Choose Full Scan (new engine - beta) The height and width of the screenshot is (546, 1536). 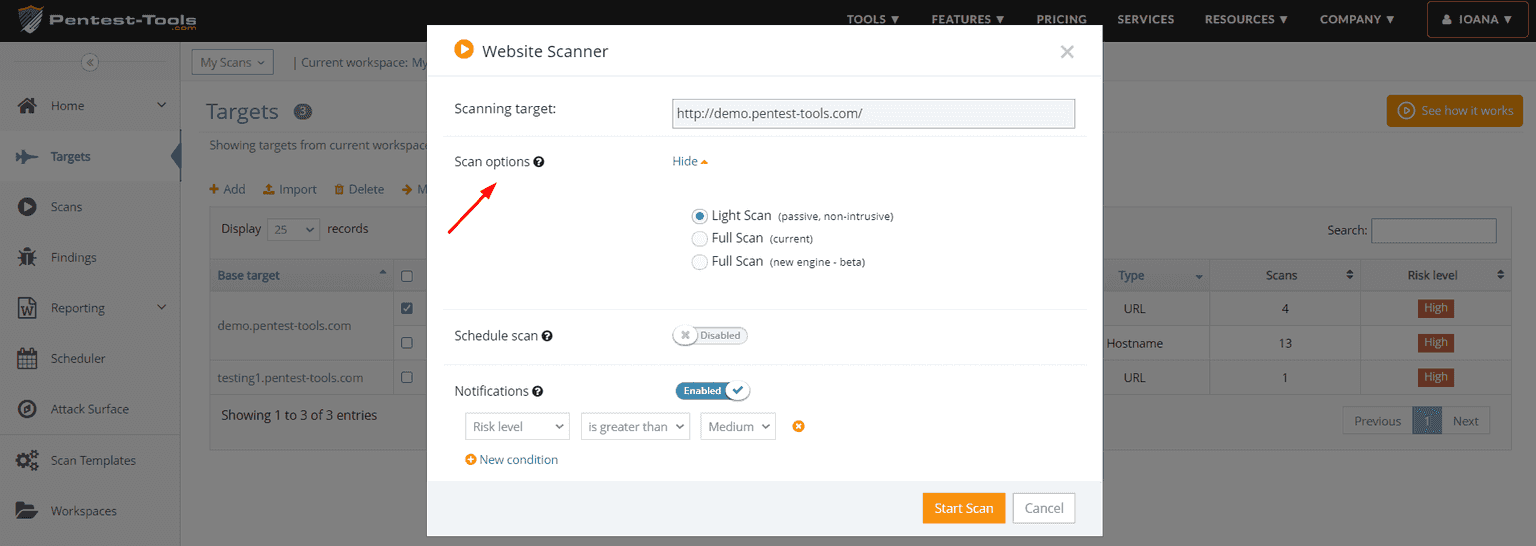point(700,262)
